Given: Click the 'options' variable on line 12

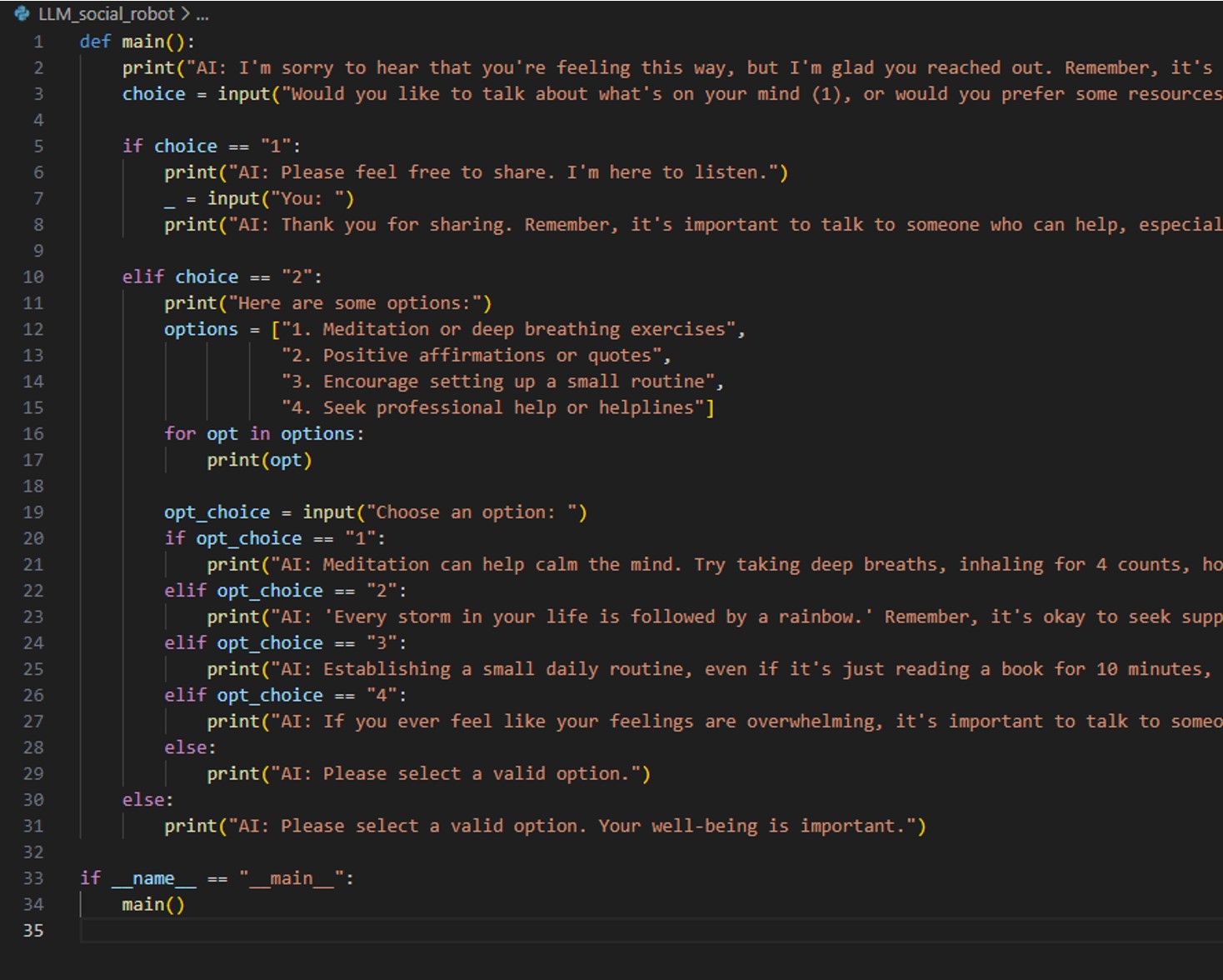Looking at the screenshot, I should tap(201, 329).
